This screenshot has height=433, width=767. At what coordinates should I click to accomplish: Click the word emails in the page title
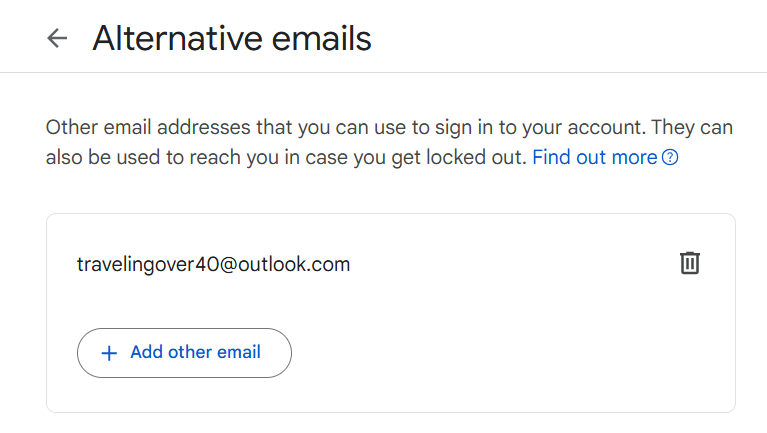tap(321, 38)
